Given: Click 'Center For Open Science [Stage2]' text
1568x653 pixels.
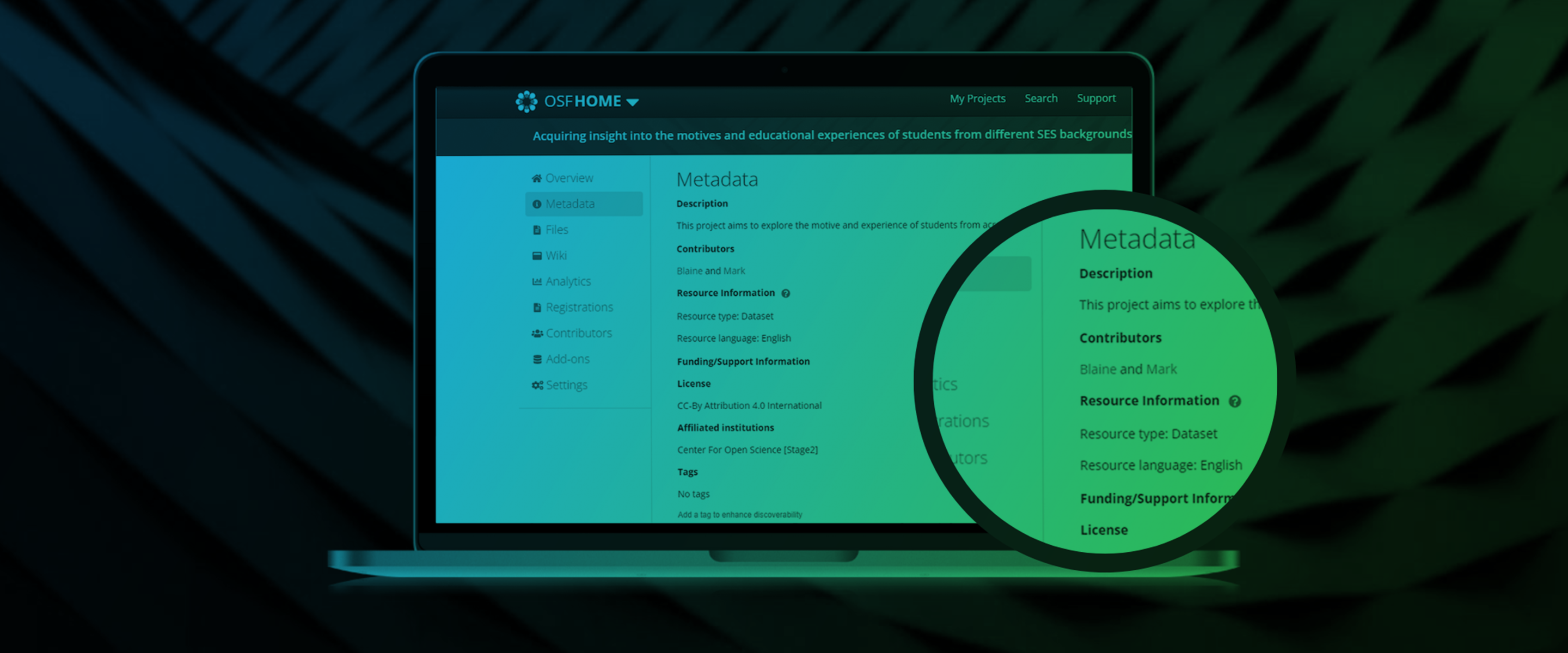Looking at the screenshot, I should coord(748,451).
